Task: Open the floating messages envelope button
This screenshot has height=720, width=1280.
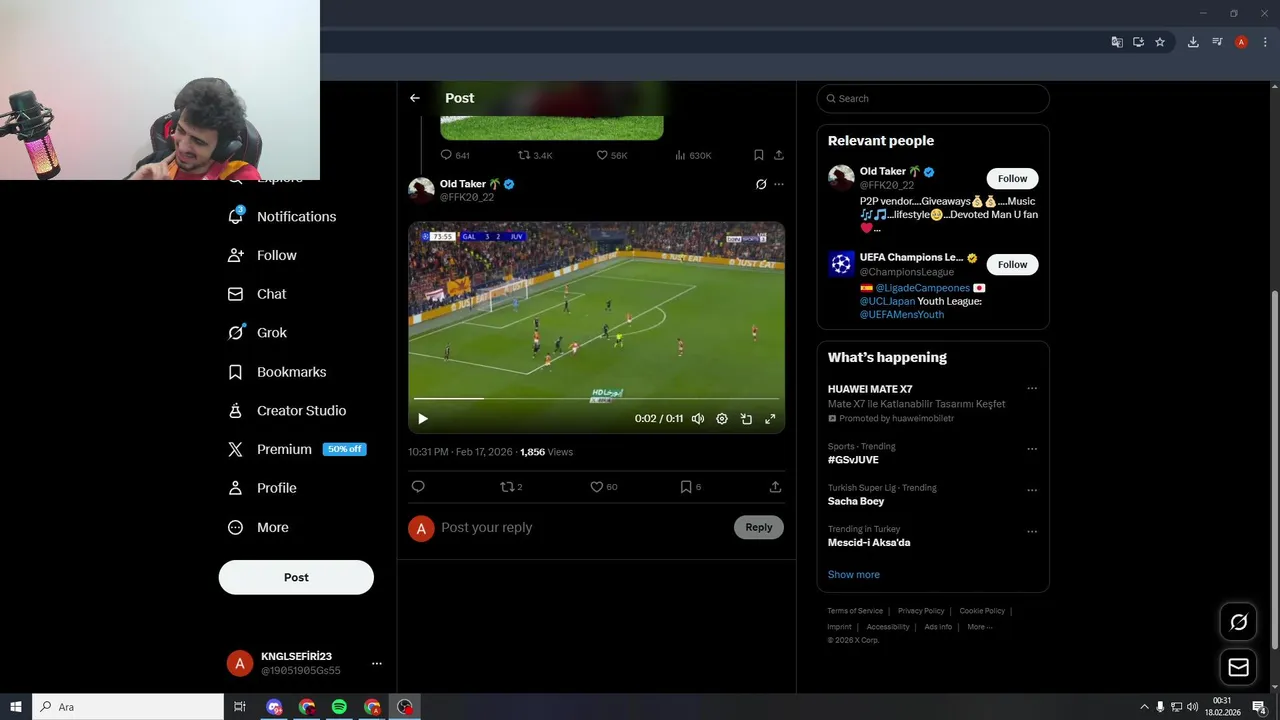Action: (x=1238, y=667)
